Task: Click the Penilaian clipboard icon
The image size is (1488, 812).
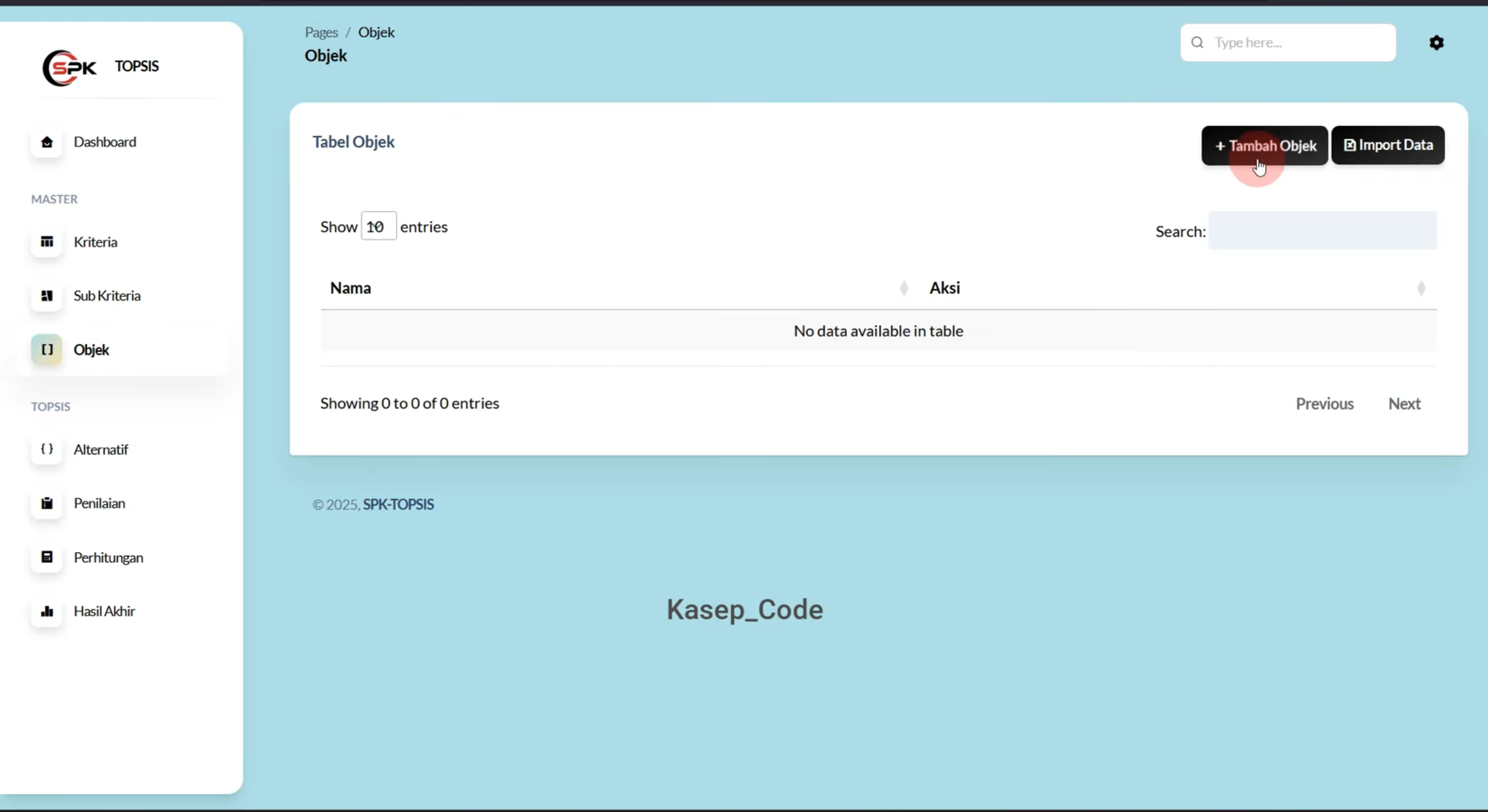Action: click(47, 503)
